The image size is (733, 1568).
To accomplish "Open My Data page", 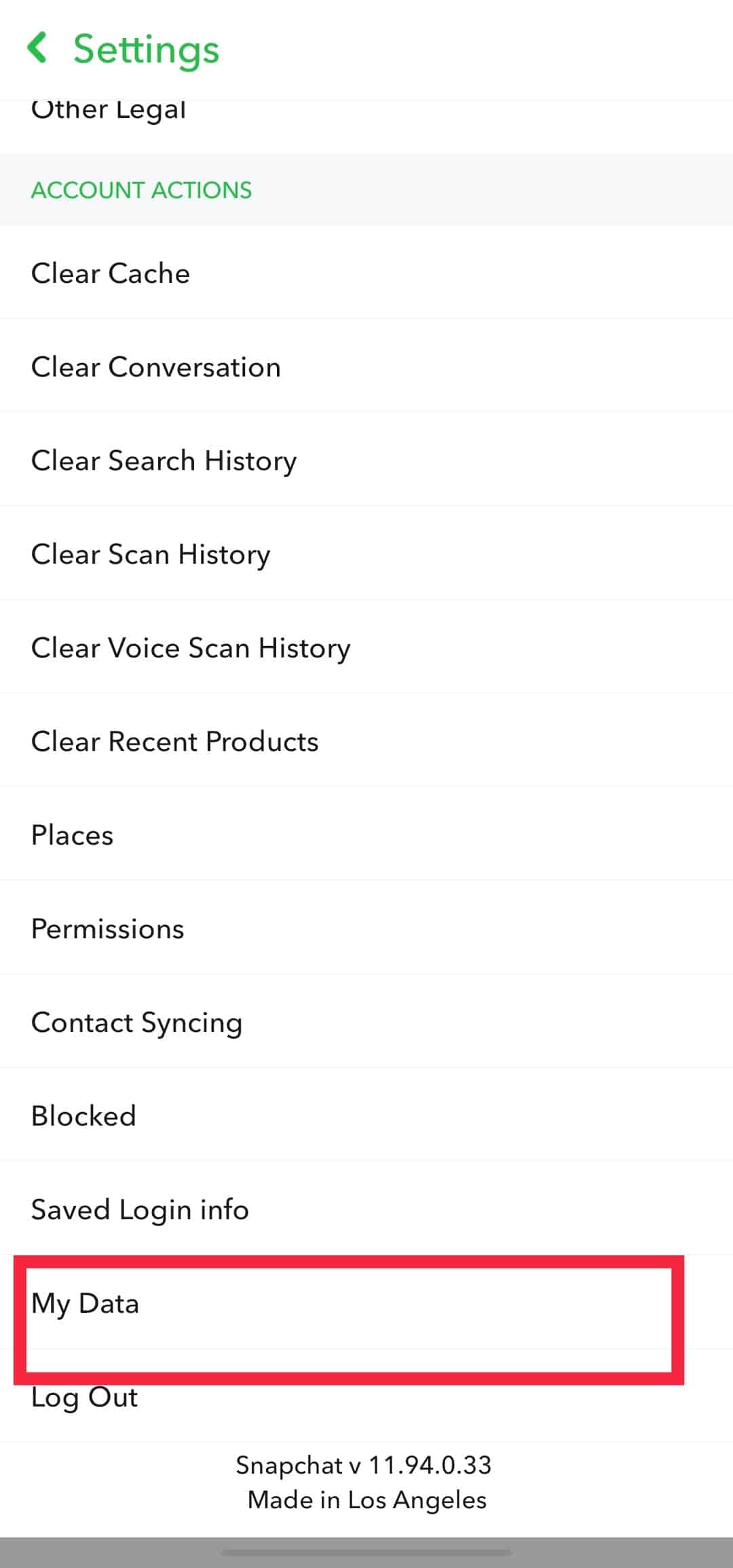I will pyautogui.click(x=86, y=1303).
